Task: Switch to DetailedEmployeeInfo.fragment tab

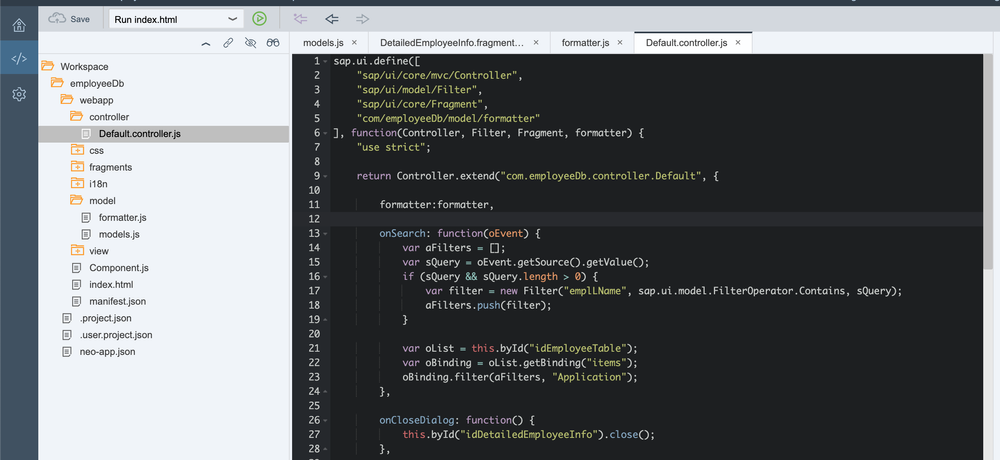Action: pos(452,43)
